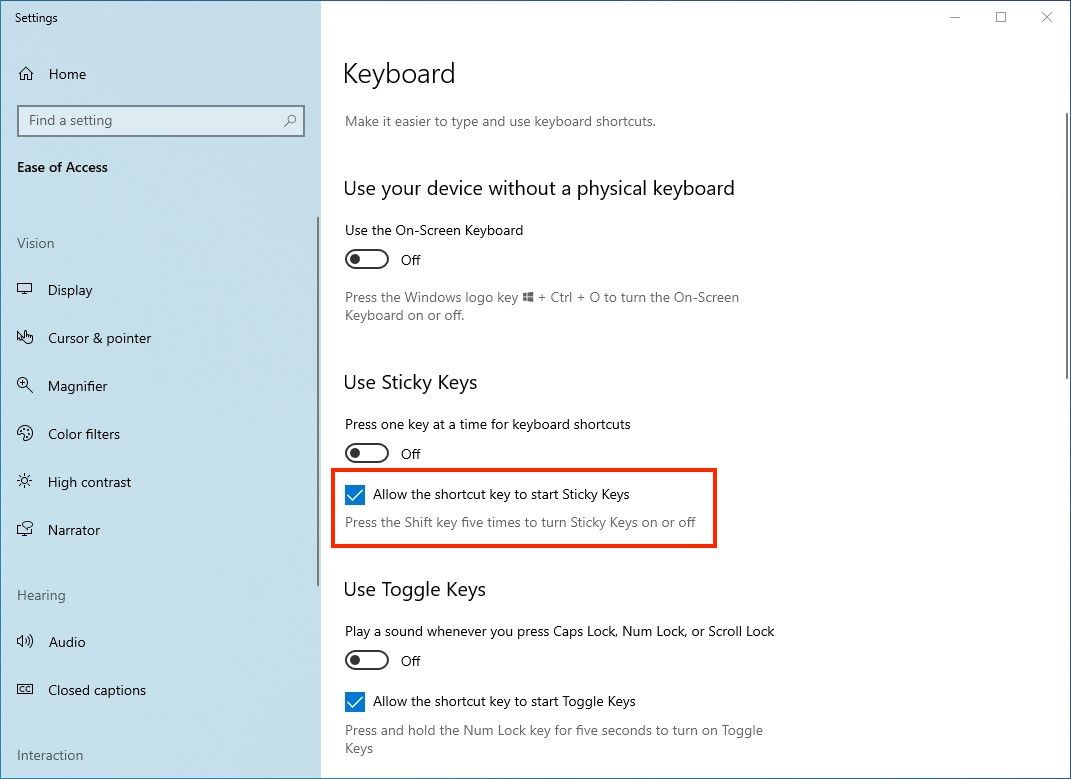This screenshot has width=1071, height=779.
Task: Enable the Sticky Keys toggle switch
Action: [x=367, y=453]
